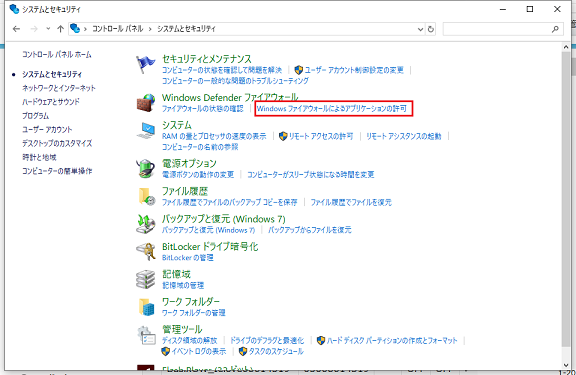Click 電源ボタンの動作の変更 link
The height and width of the screenshot is (375, 576).
pyautogui.click(x=198, y=174)
